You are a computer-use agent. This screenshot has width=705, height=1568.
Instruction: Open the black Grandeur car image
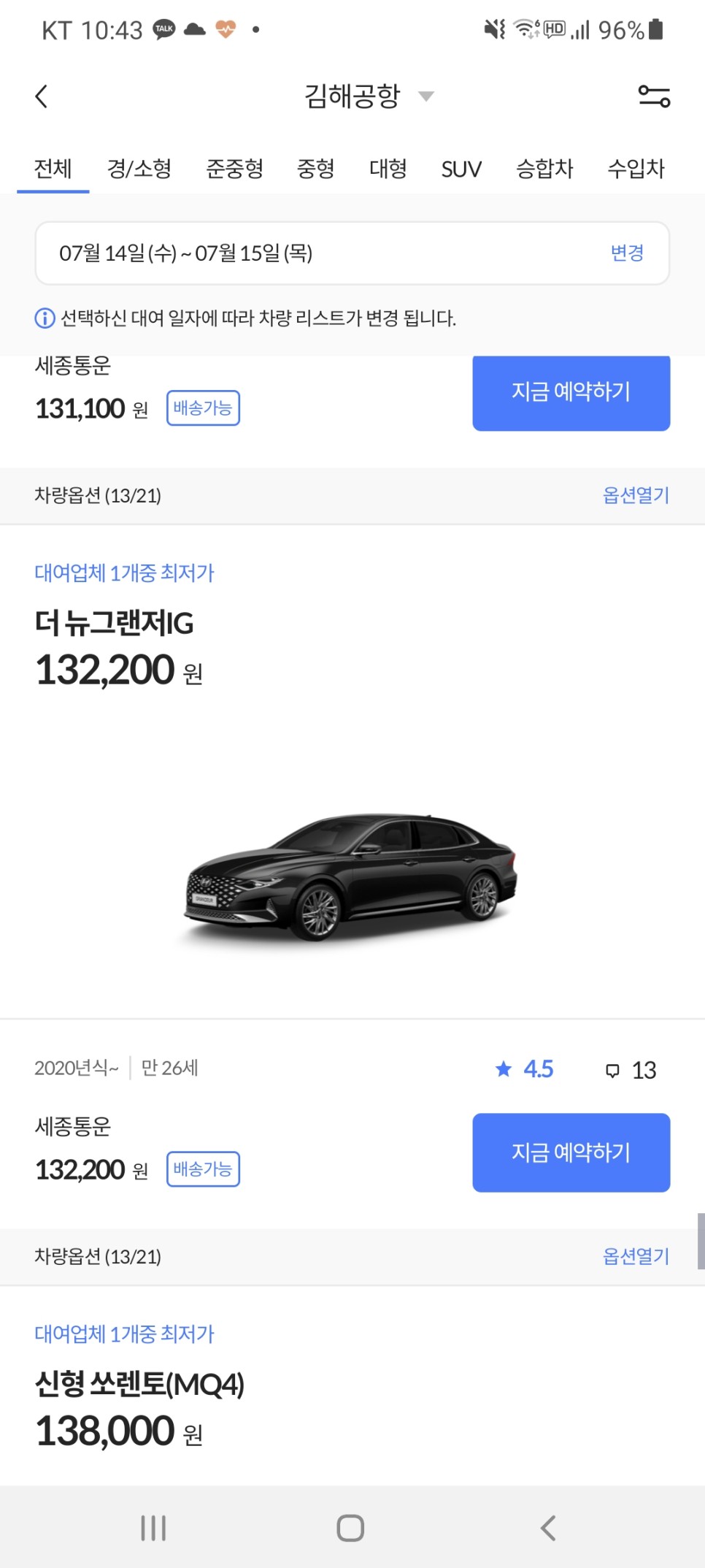click(352, 876)
